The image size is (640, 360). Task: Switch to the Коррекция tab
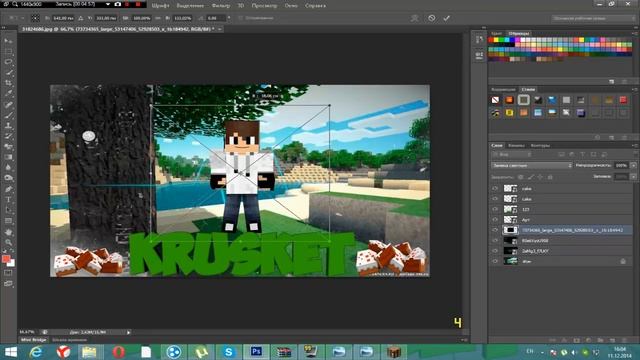point(503,89)
